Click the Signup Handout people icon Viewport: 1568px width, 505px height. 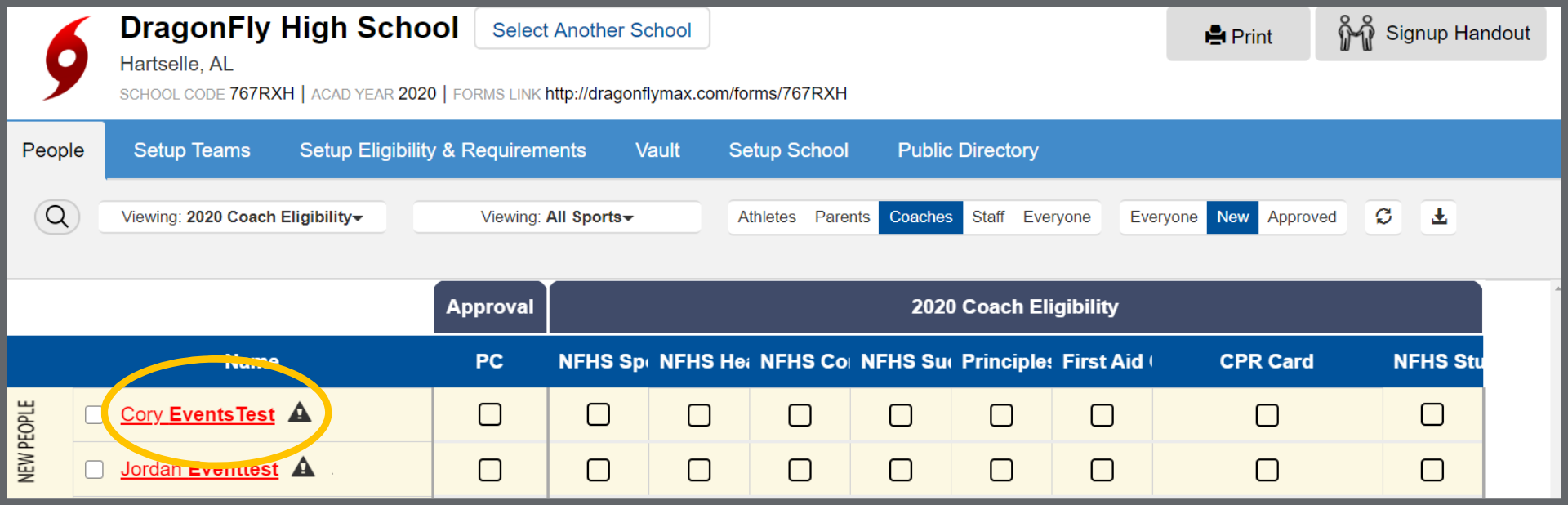[x=1356, y=34]
